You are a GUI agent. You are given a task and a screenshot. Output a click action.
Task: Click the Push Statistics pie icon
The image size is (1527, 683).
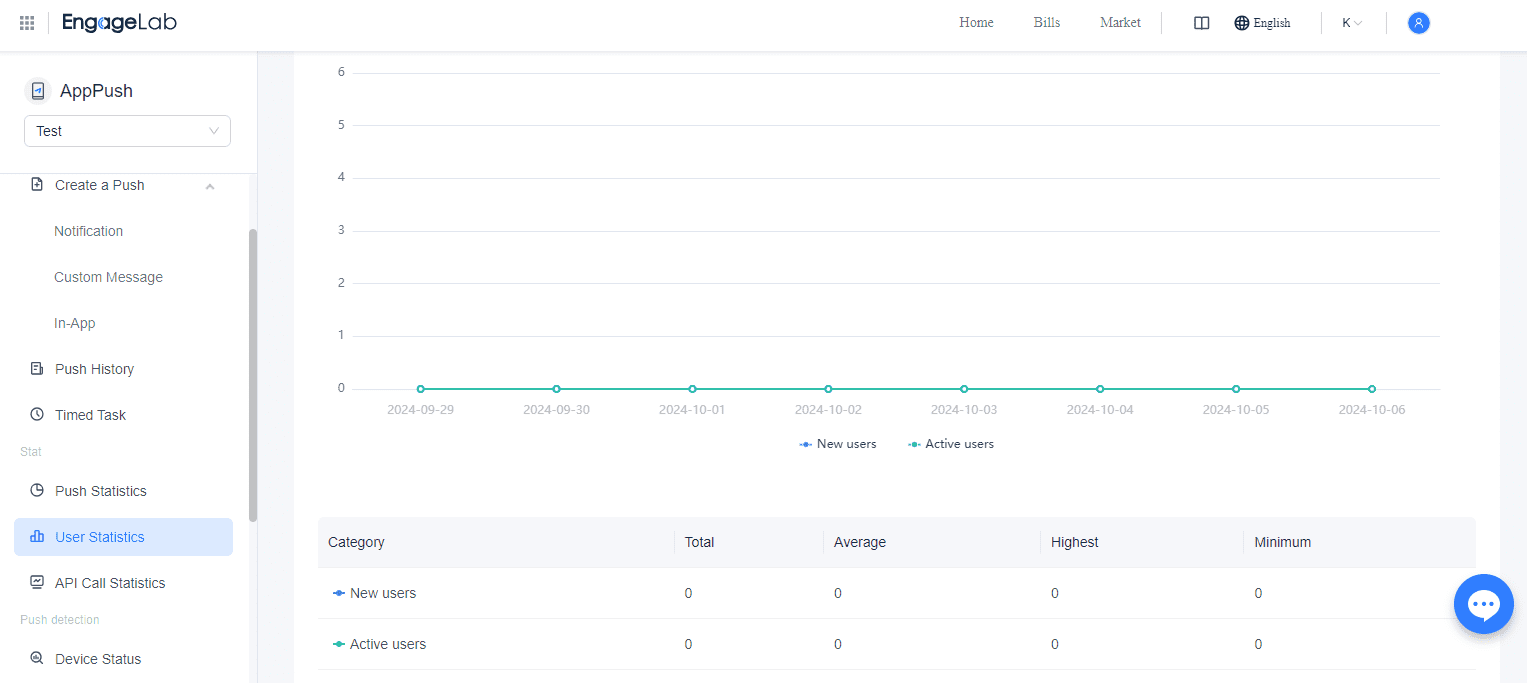point(37,491)
